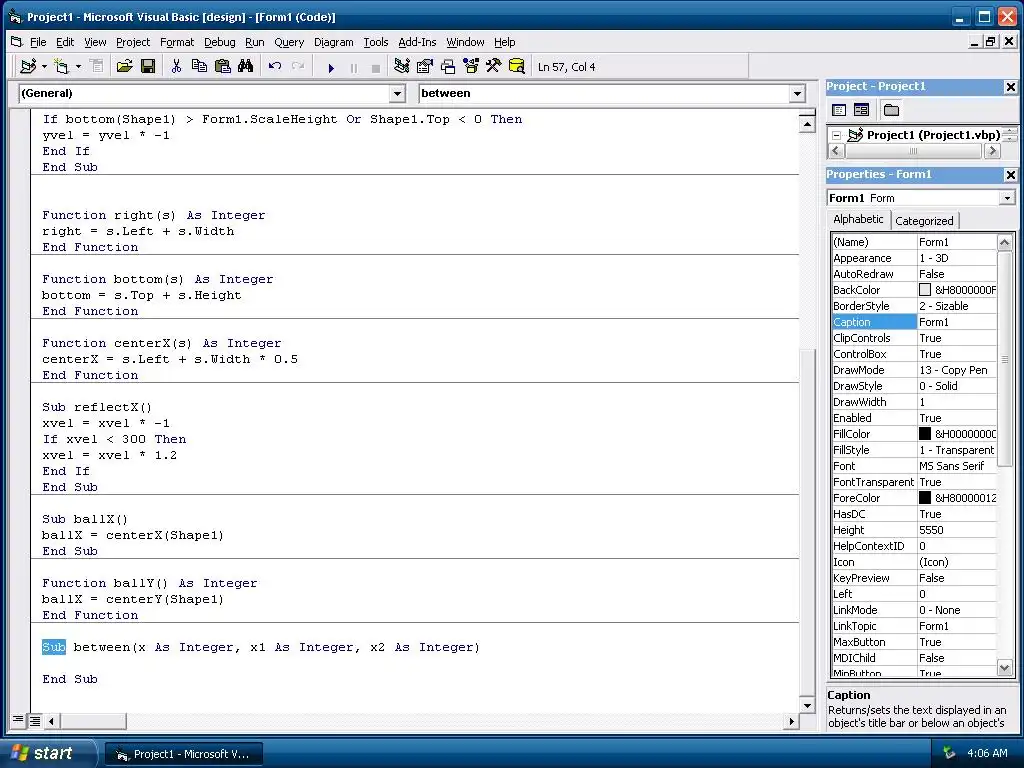Click View Object icon in Project panel
1024x768 pixels.
(x=861, y=110)
